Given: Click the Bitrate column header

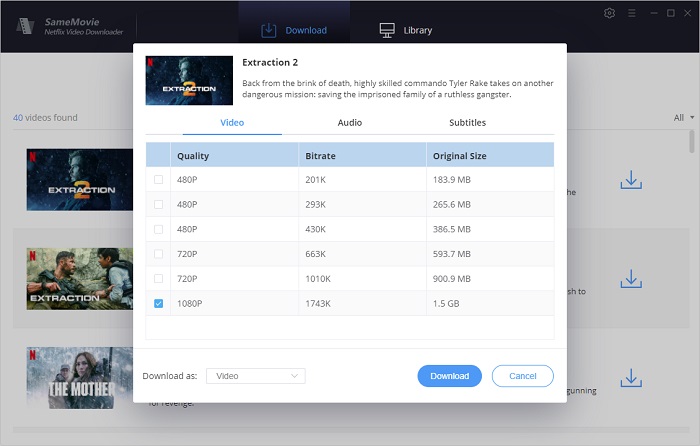Looking at the screenshot, I should 362,156.
